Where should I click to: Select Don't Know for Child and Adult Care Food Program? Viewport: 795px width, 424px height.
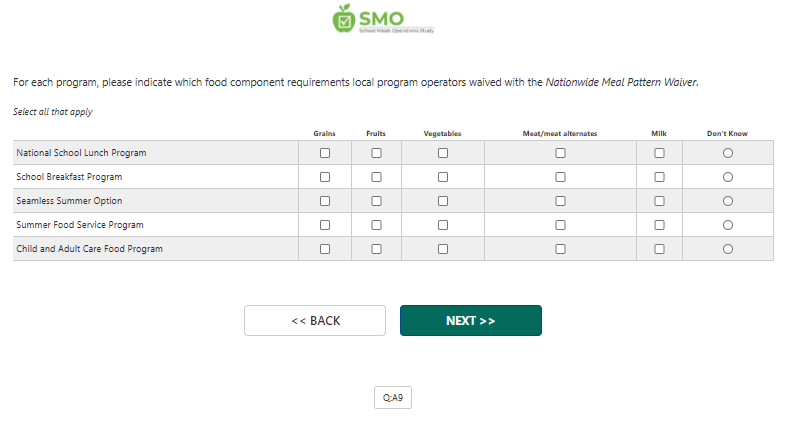(x=727, y=249)
